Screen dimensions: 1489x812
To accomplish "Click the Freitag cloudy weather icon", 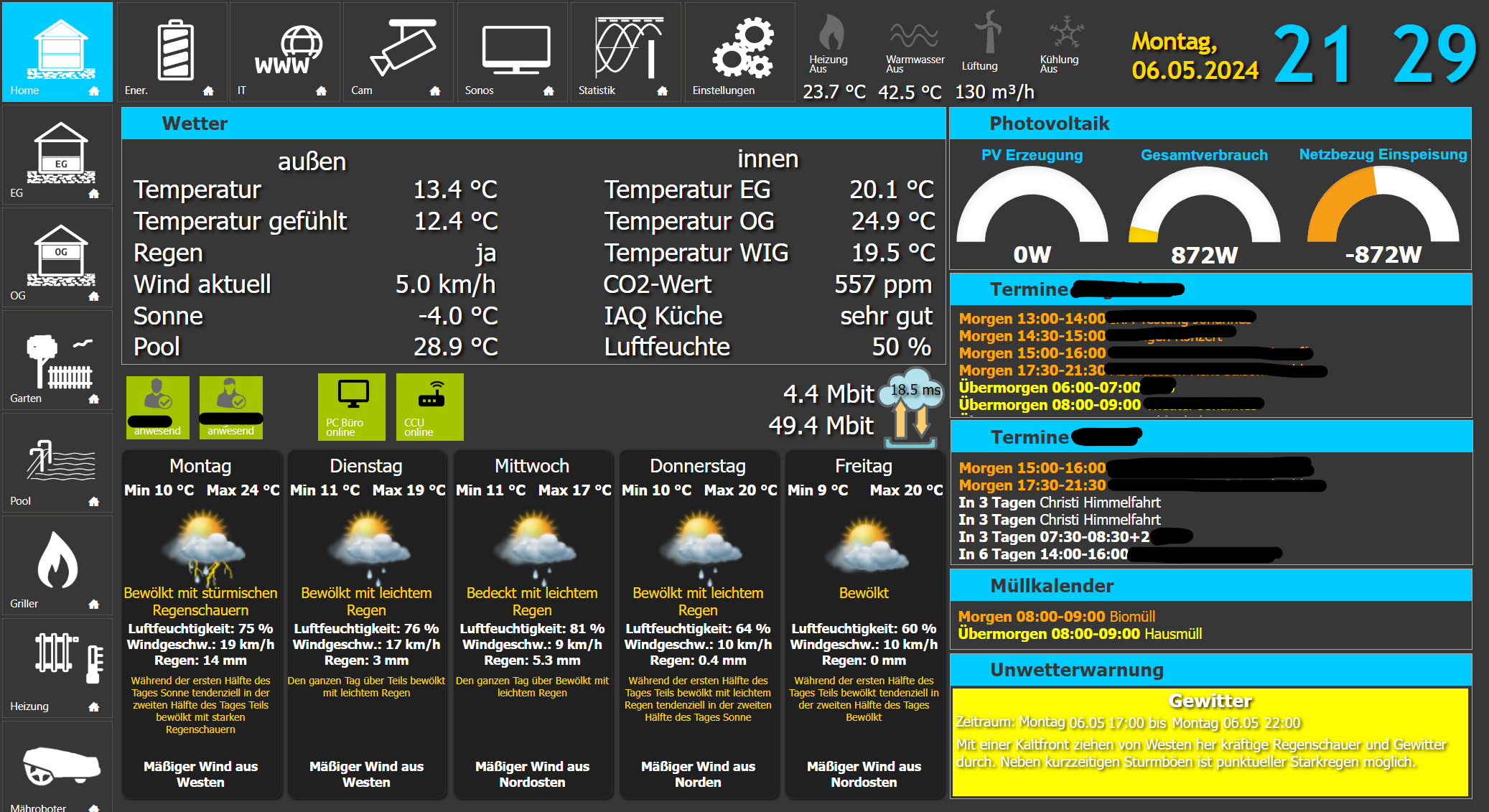I will (867, 546).
